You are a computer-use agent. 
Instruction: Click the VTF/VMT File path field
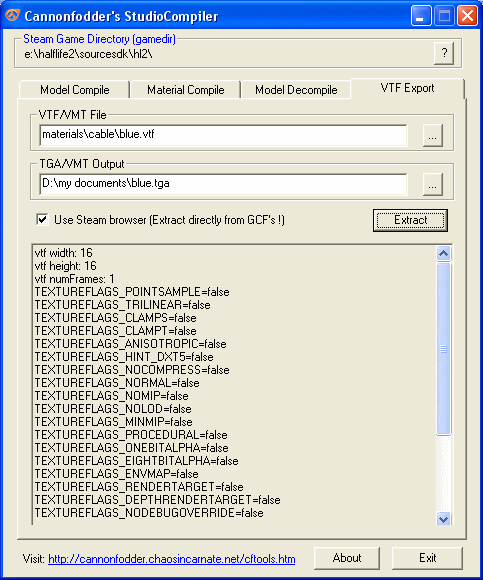pyautogui.click(x=223, y=135)
